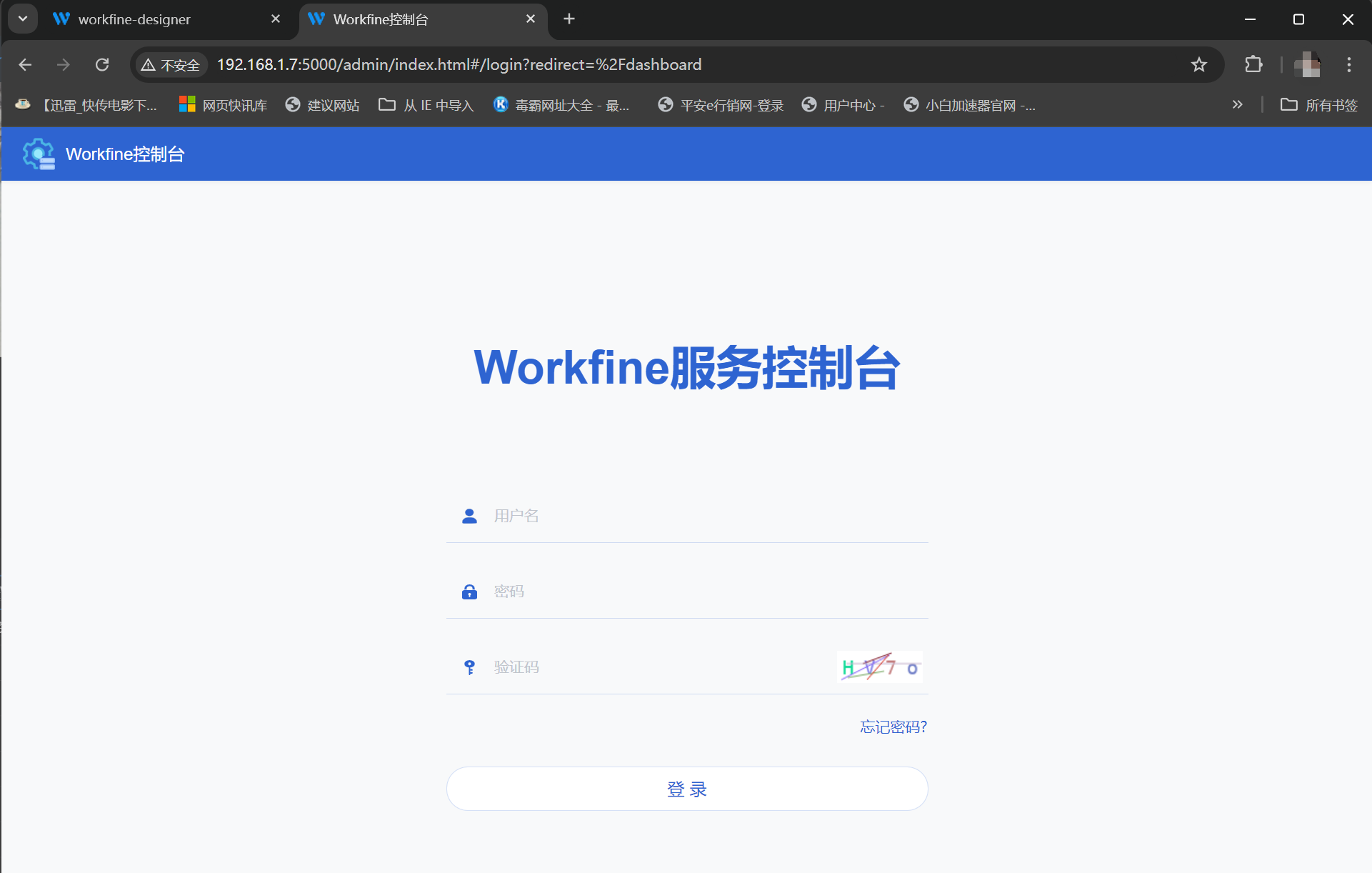Image resolution: width=1372 pixels, height=873 pixels.
Task: Click the 不安全 site security indicator
Action: coord(171,65)
